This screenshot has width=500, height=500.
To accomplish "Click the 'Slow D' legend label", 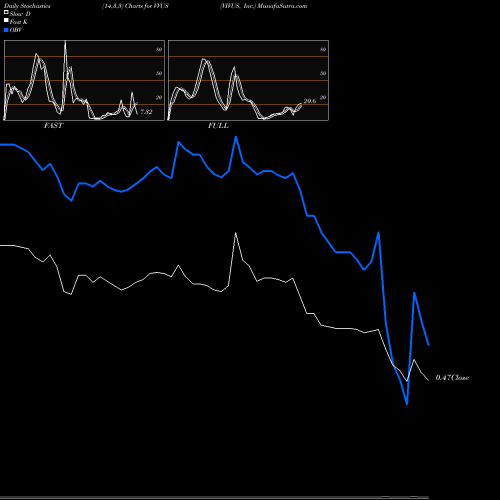I will (x=20, y=14).
